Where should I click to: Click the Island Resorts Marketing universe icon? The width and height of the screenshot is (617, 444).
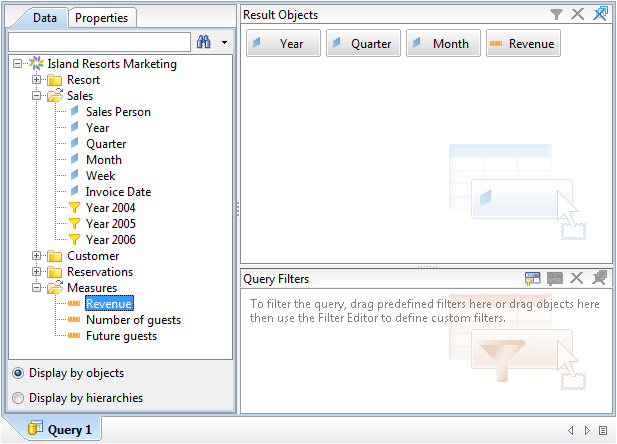[37, 64]
